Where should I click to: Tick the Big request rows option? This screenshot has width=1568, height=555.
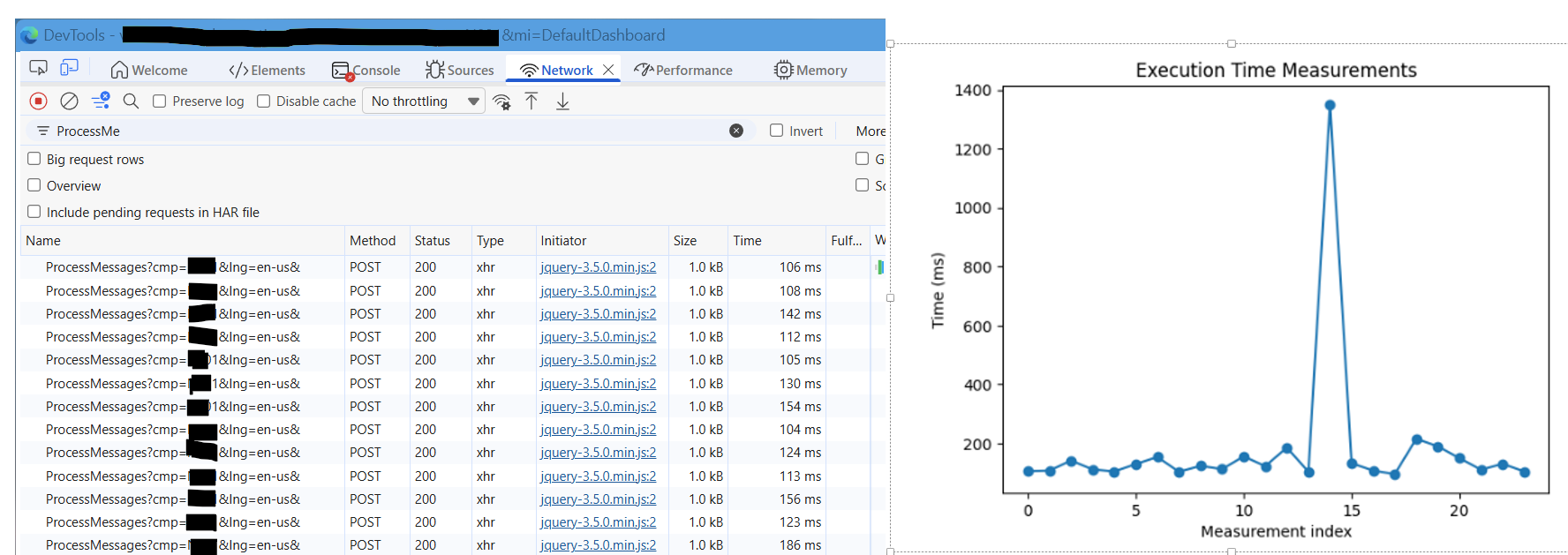34,159
